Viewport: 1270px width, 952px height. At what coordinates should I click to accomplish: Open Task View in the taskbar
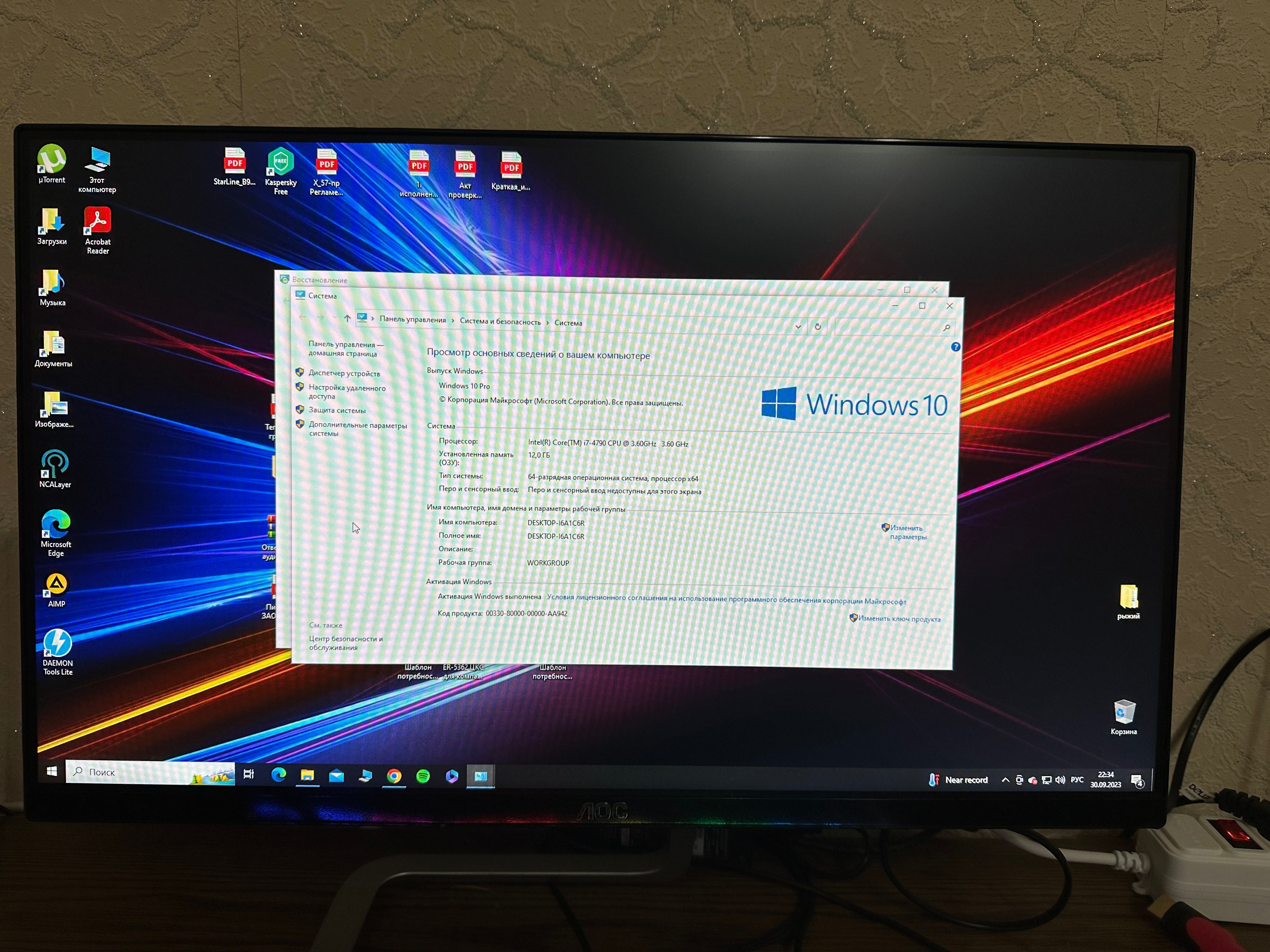point(249,774)
